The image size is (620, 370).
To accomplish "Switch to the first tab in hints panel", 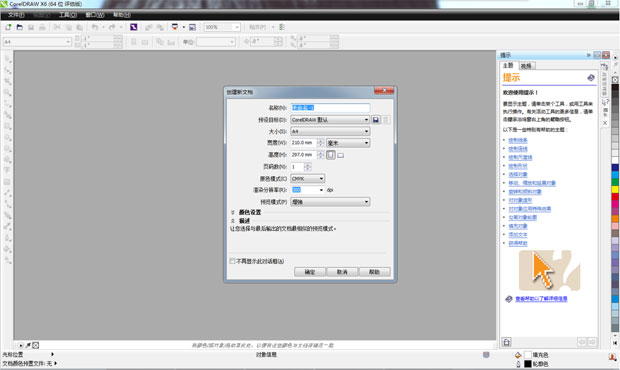I will pos(508,65).
